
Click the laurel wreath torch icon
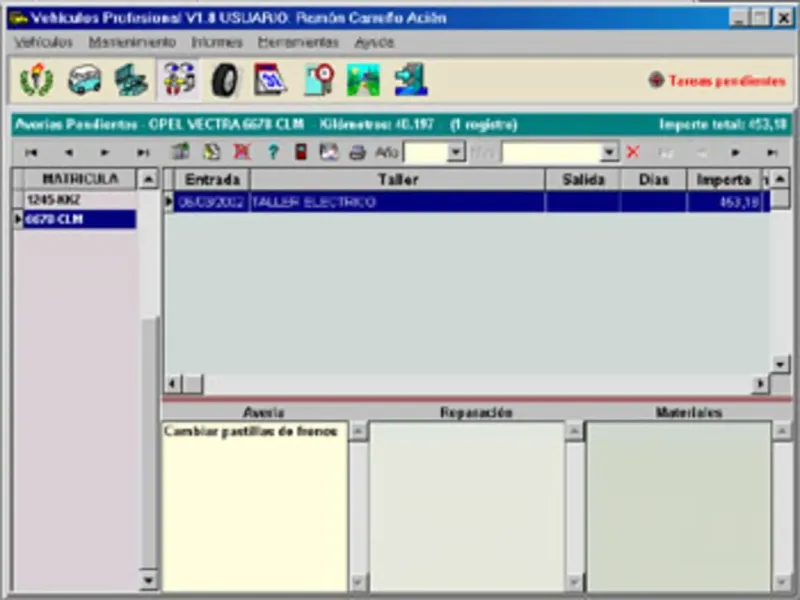click(37, 80)
